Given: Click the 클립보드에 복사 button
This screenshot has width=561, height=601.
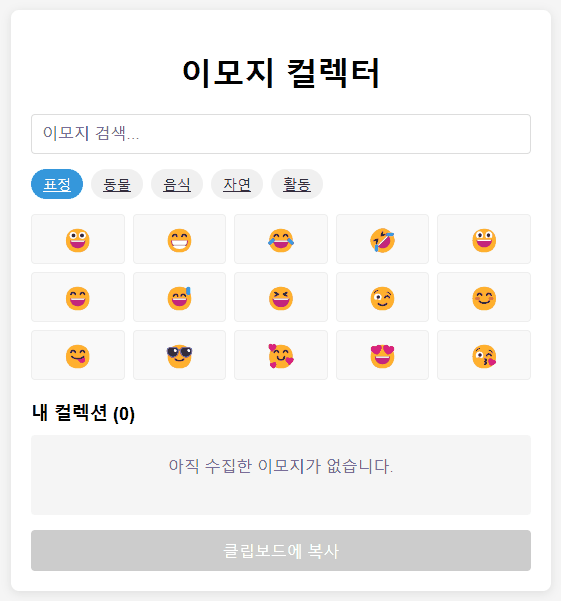Looking at the screenshot, I should click(x=281, y=550).
